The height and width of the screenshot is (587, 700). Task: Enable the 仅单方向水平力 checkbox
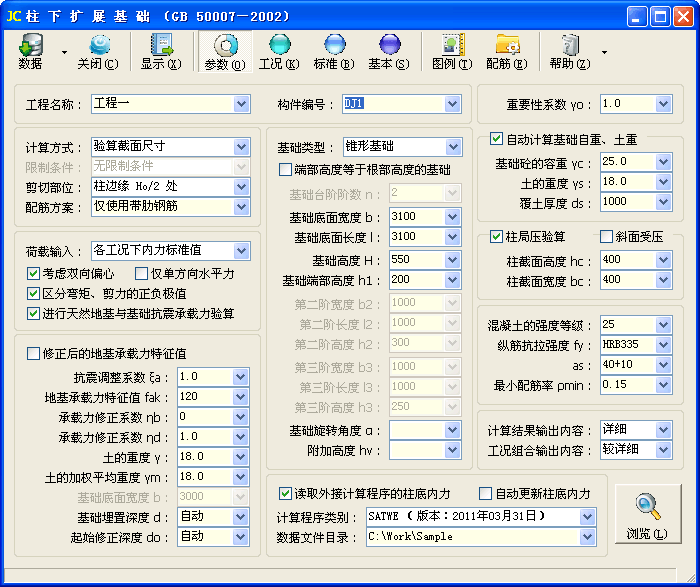pos(142,274)
